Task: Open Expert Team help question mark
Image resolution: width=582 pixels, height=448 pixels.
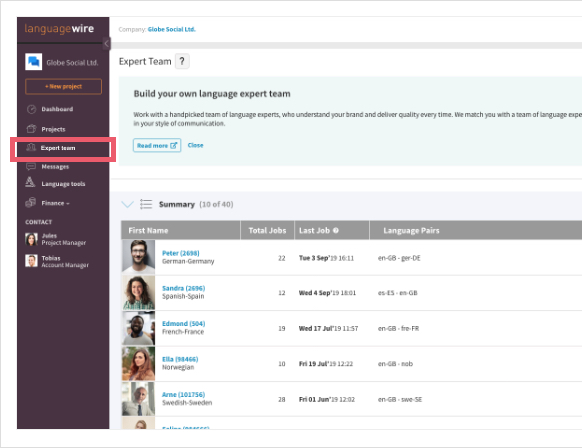Action: click(182, 61)
